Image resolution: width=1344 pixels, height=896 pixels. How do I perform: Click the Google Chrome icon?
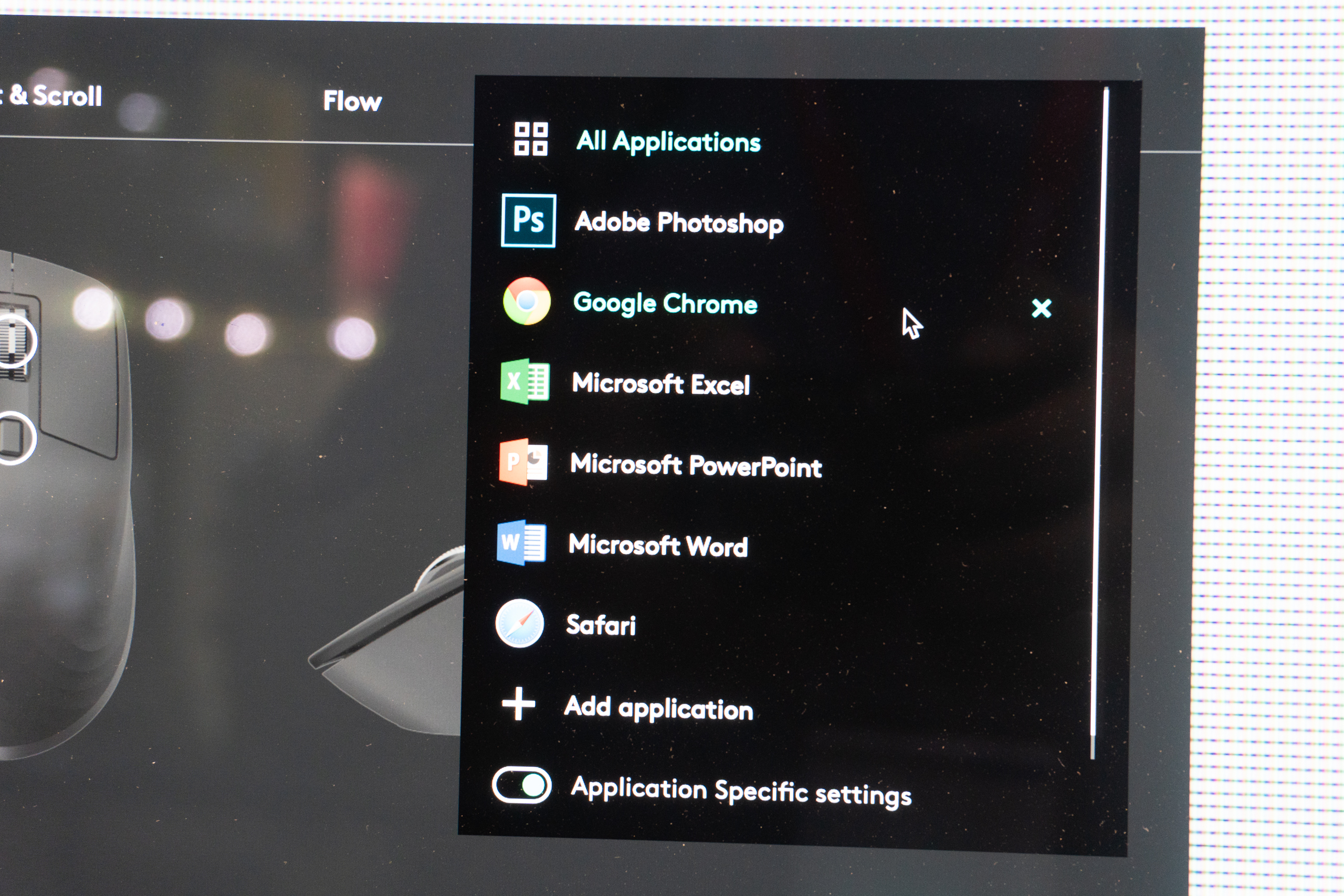[526, 301]
